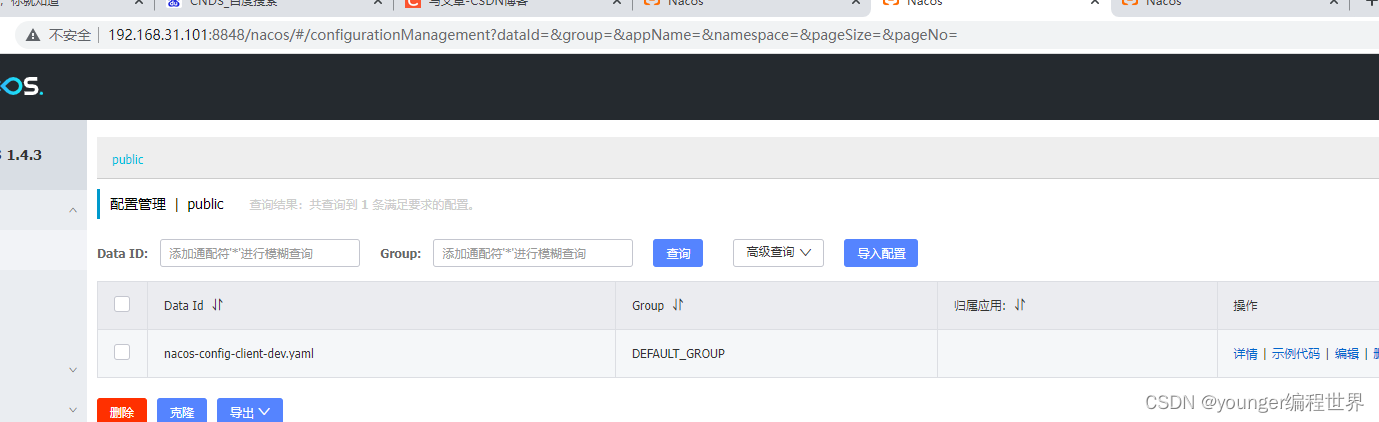This screenshot has height=422, width=1379.
Task: Select the public namespace tab
Action: (x=128, y=159)
